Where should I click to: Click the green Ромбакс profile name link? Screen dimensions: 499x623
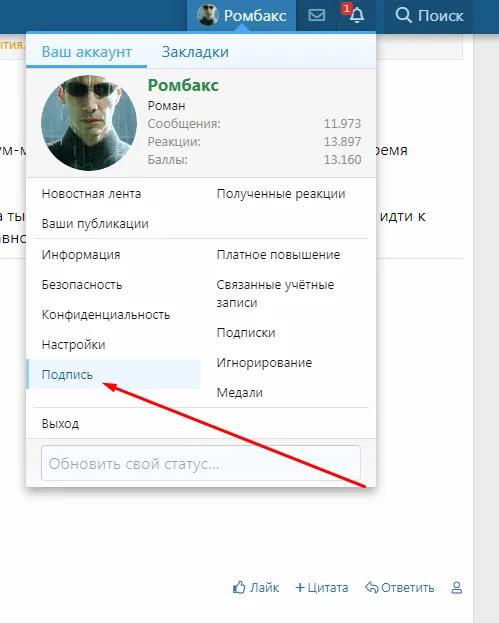pos(183,85)
